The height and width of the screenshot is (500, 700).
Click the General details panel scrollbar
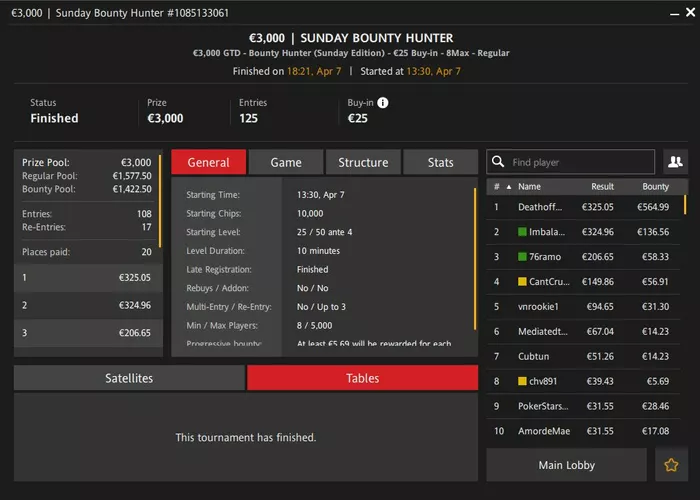click(475, 259)
